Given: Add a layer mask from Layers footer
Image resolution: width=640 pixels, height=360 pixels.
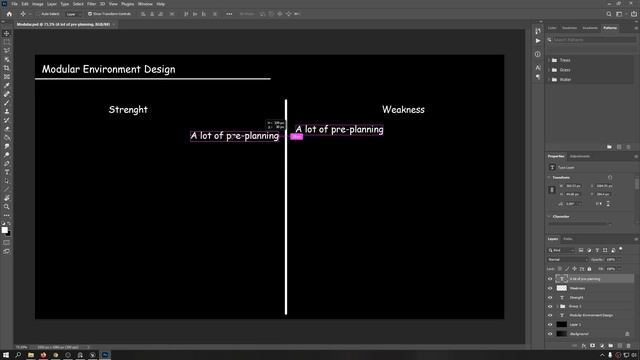Looking at the screenshot, I should [592, 346].
